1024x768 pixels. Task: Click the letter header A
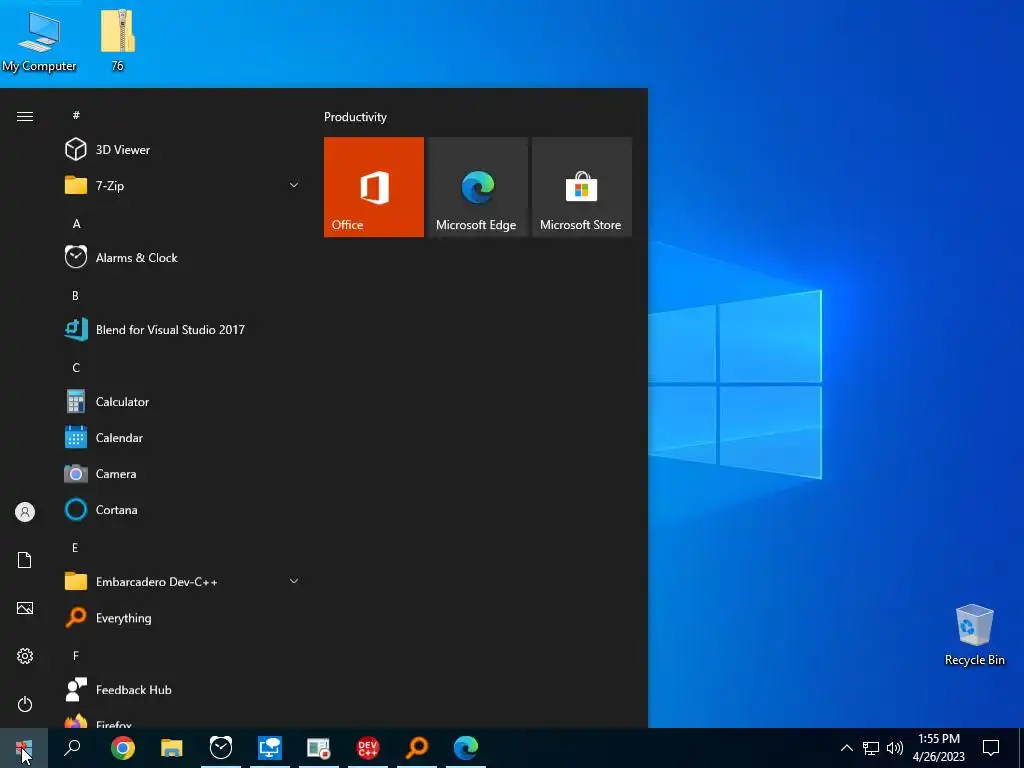tap(76, 223)
